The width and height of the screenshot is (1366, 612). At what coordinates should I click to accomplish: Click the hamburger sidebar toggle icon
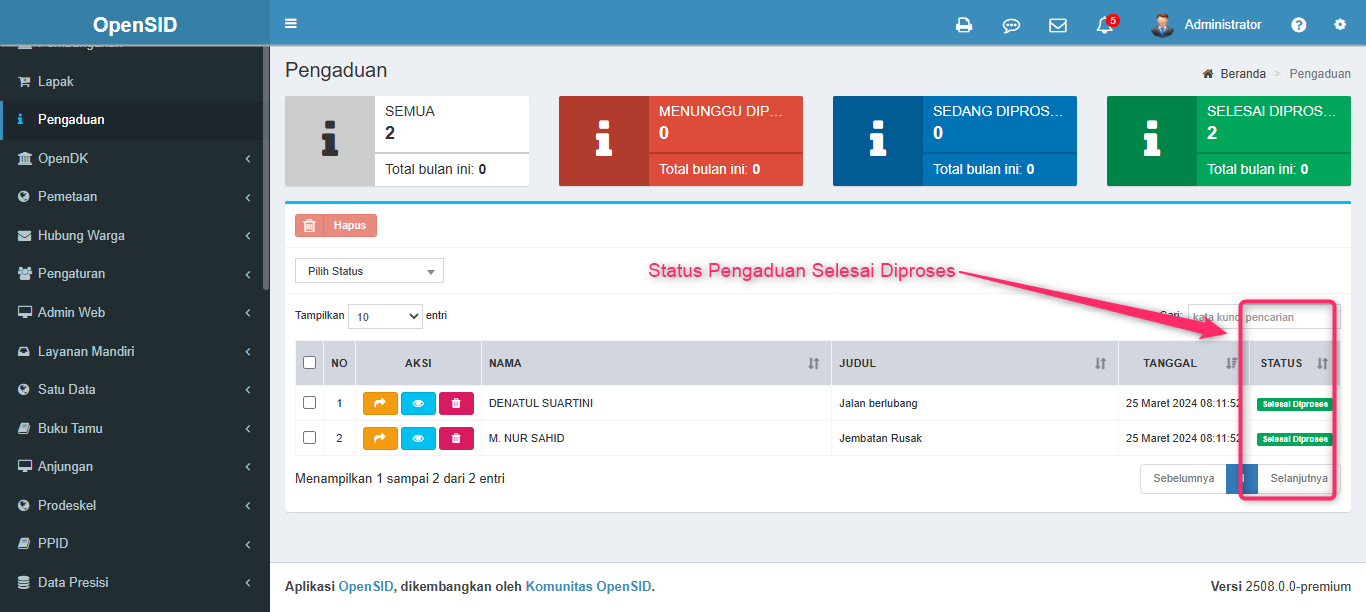point(291,24)
